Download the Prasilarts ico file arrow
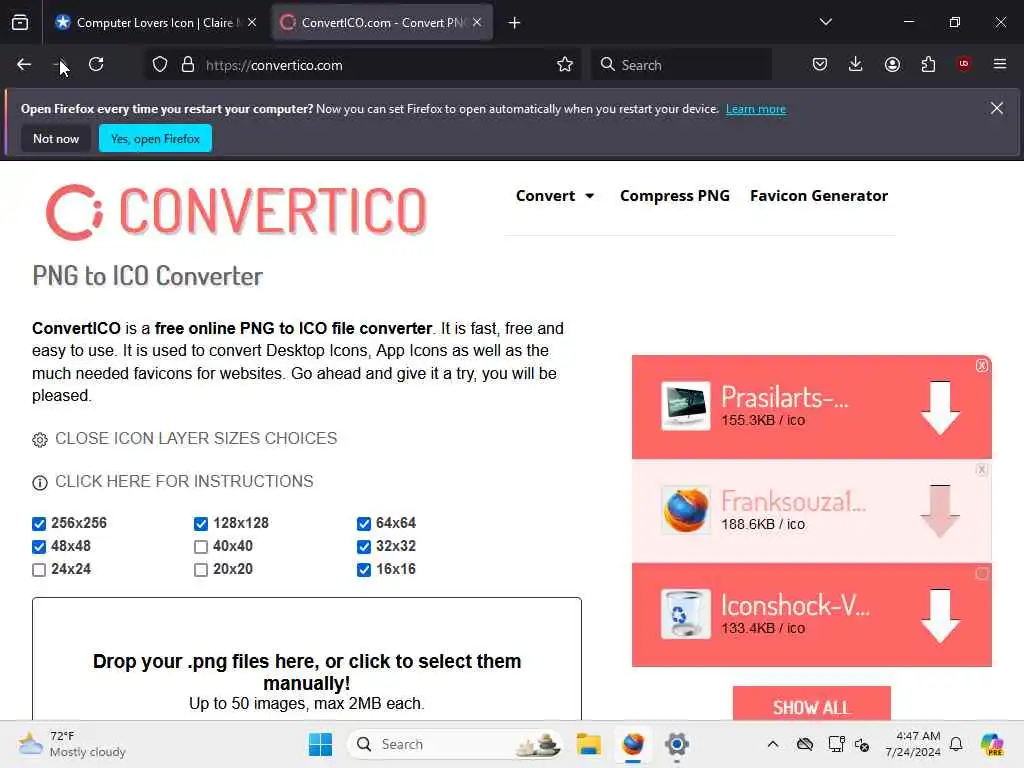Image resolution: width=1024 pixels, height=768 pixels. 940,408
